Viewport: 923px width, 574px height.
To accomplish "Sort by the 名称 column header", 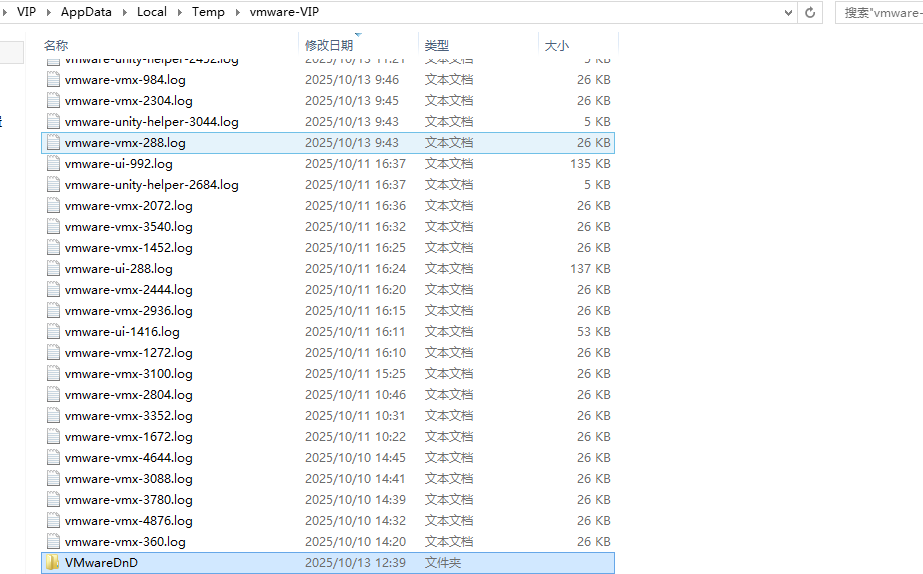I will [x=56, y=45].
